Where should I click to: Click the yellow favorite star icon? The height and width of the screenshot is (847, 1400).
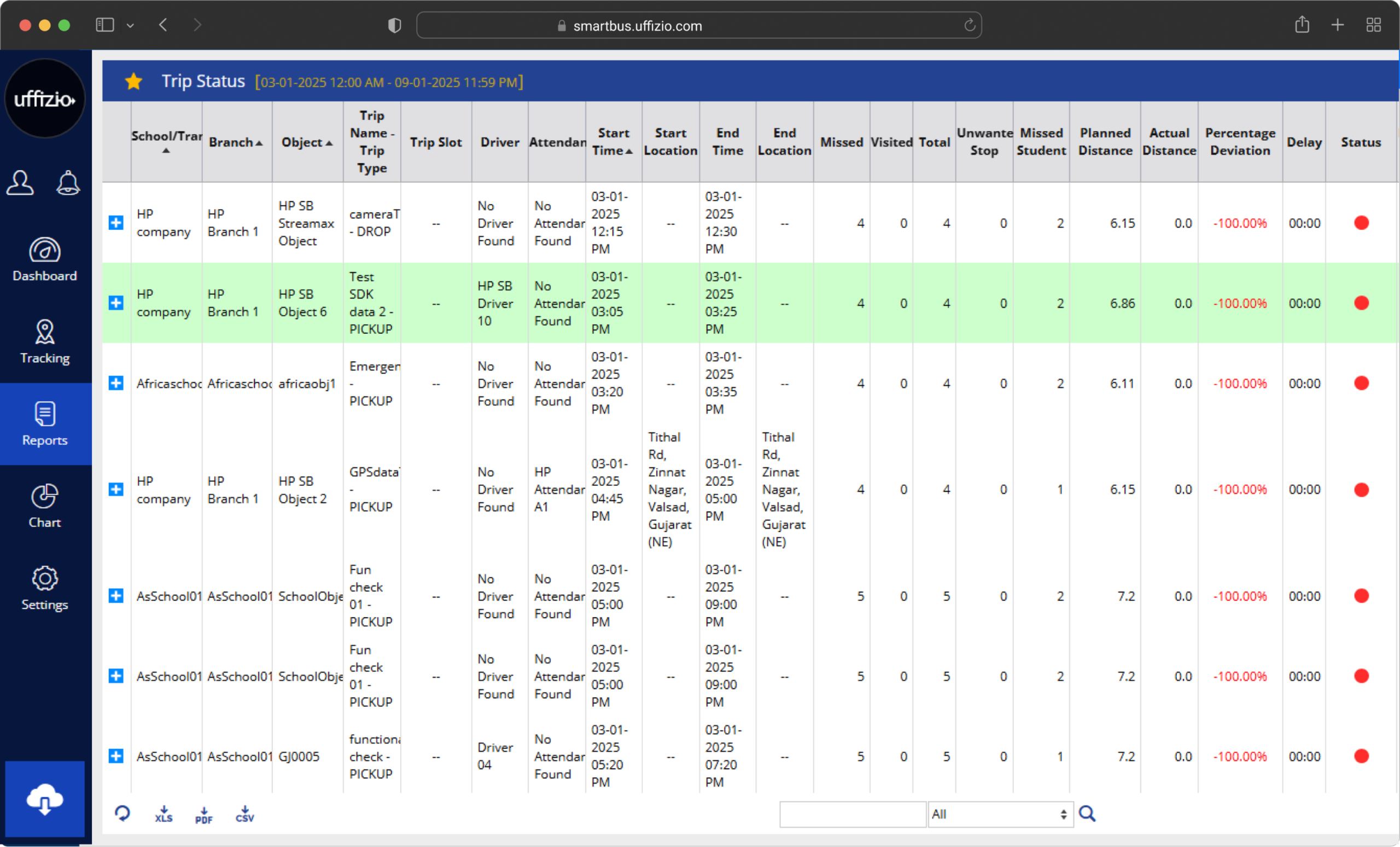tap(133, 82)
